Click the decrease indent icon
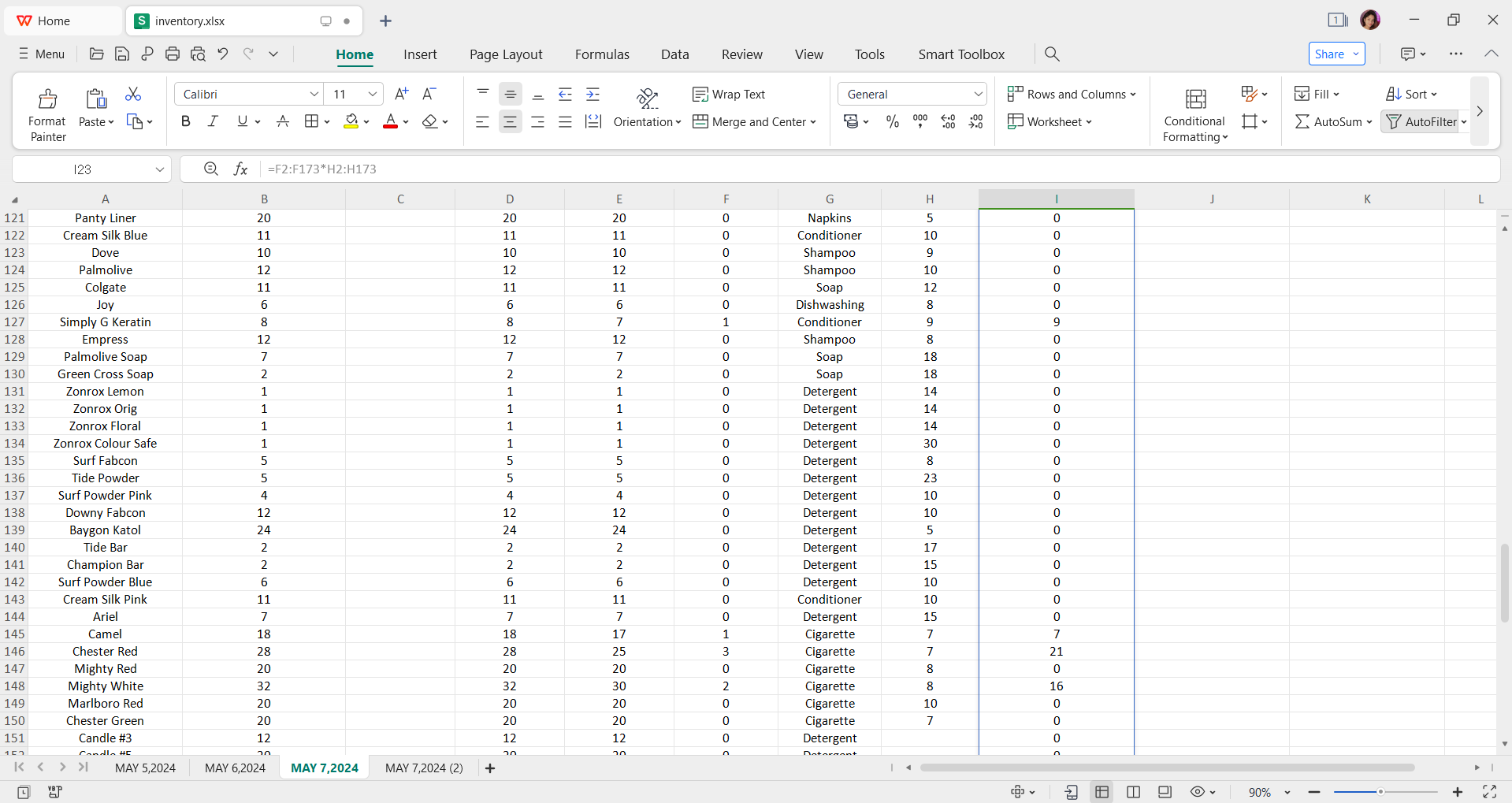Viewport: 1512px width, 803px height. pos(565,95)
